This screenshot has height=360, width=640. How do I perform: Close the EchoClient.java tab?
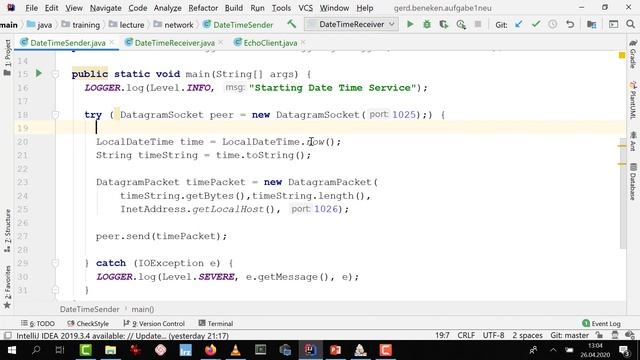(303, 42)
